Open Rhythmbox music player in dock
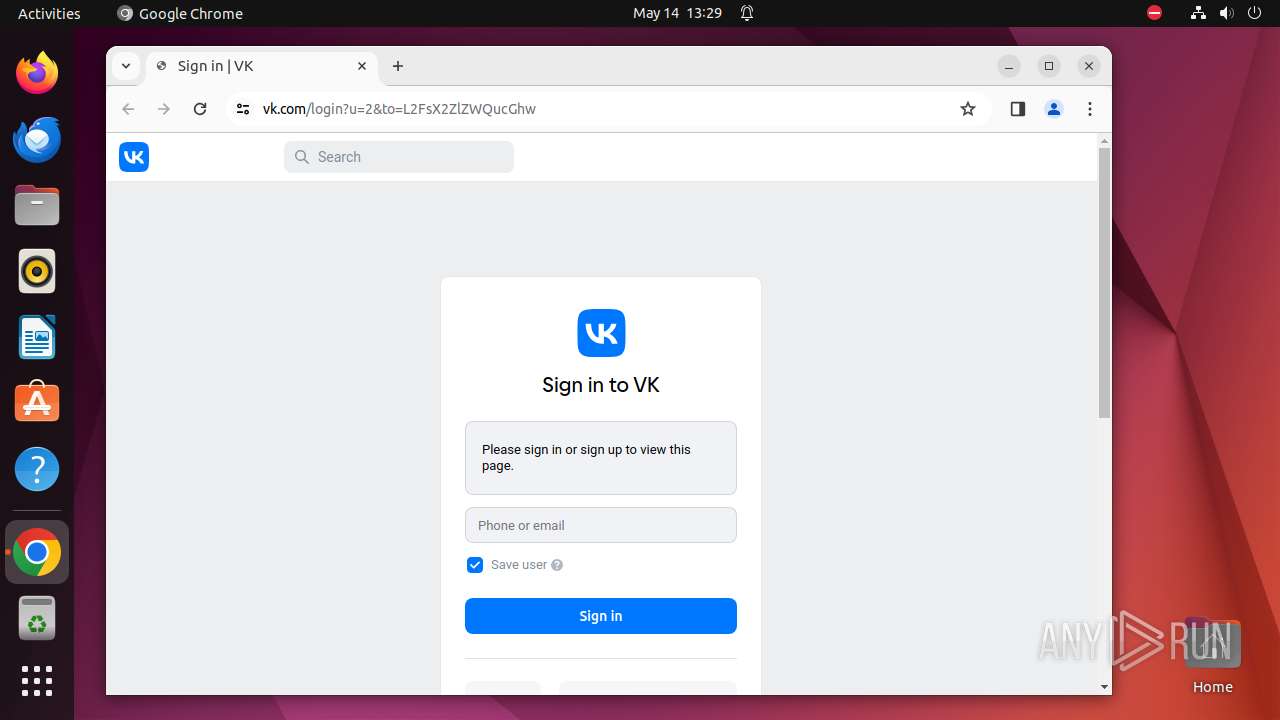1280x720 pixels. click(x=37, y=271)
